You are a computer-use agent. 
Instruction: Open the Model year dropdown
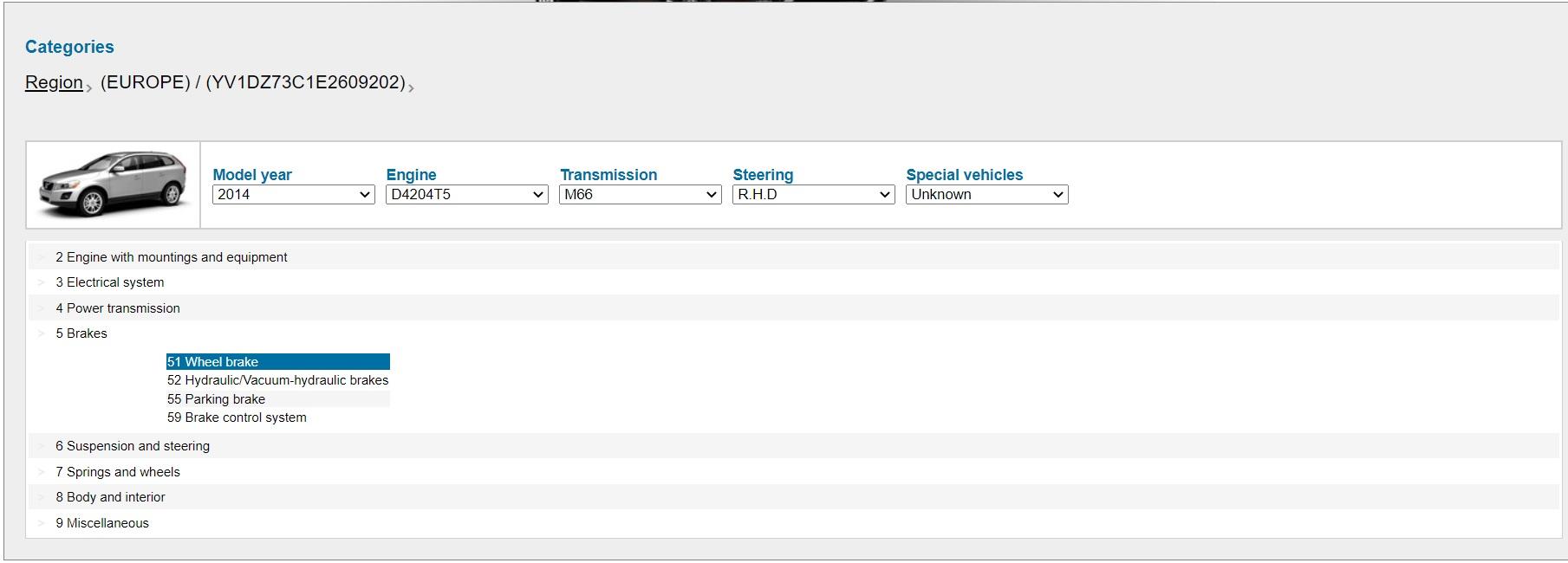[x=293, y=195]
